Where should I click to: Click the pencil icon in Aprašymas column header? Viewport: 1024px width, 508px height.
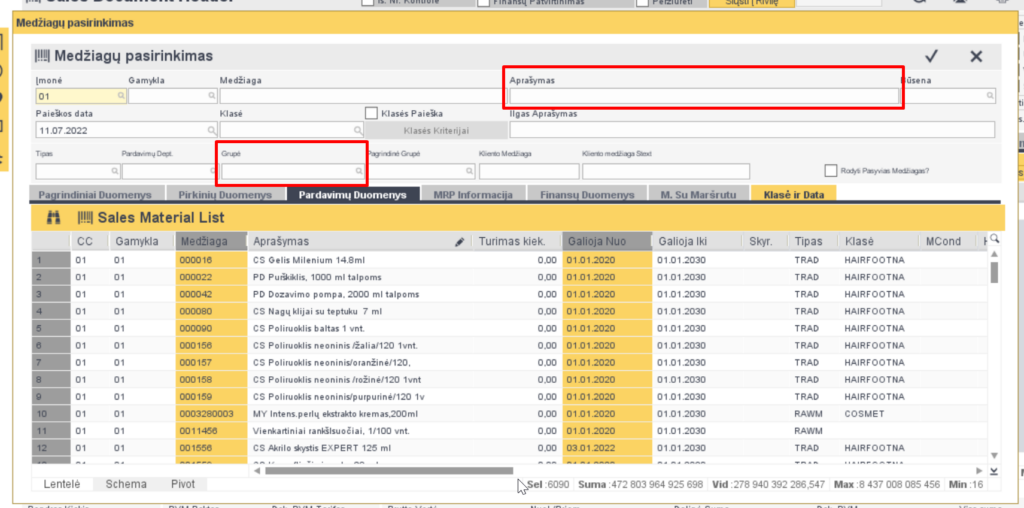click(x=459, y=241)
